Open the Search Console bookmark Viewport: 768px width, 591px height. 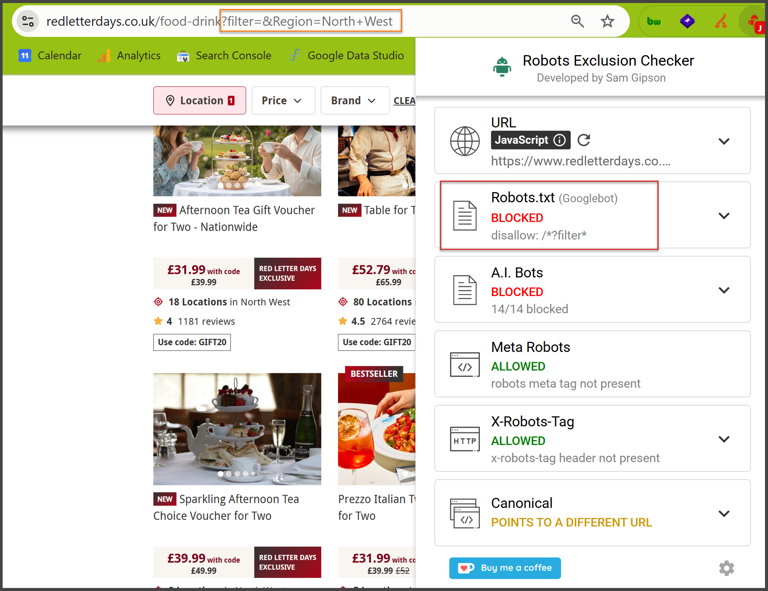[x=224, y=55]
